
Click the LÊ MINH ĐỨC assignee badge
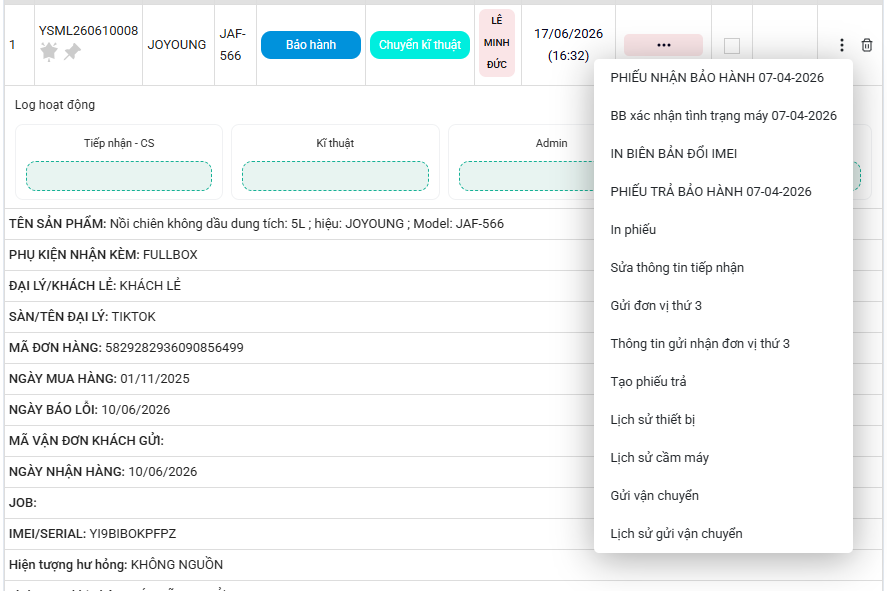point(497,42)
